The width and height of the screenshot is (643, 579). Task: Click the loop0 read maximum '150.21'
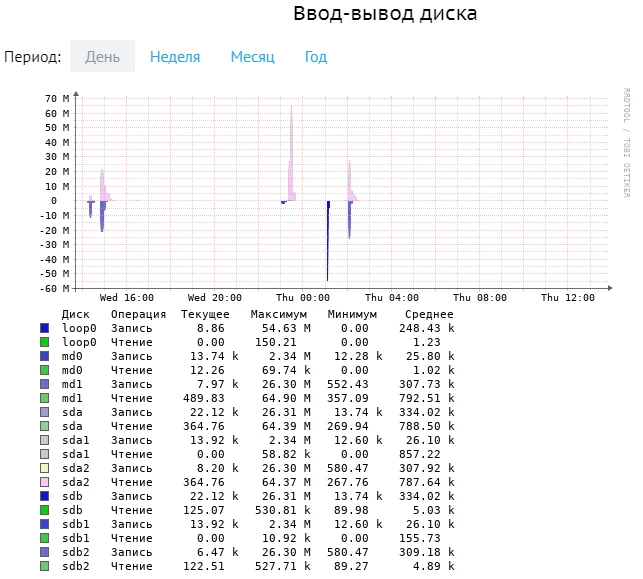pos(276,342)
